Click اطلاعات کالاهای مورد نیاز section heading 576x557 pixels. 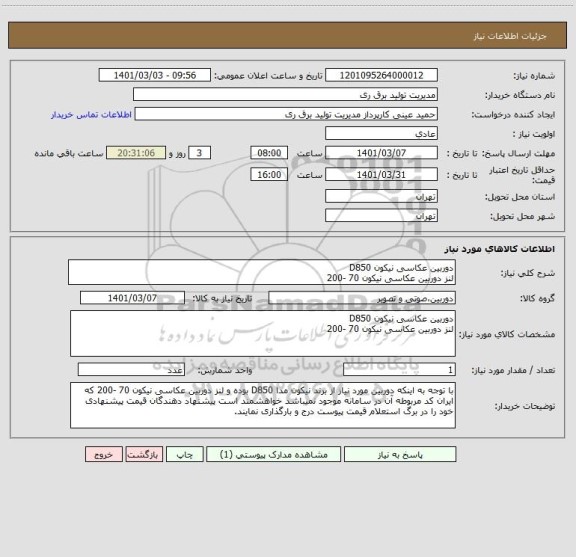[x=500, y=249]
